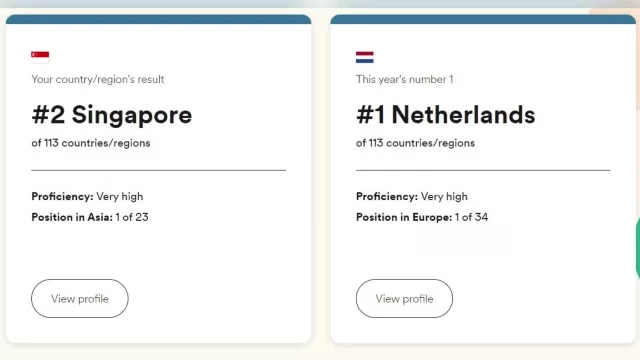Select the #2 Singapore heading

point(112,115)
